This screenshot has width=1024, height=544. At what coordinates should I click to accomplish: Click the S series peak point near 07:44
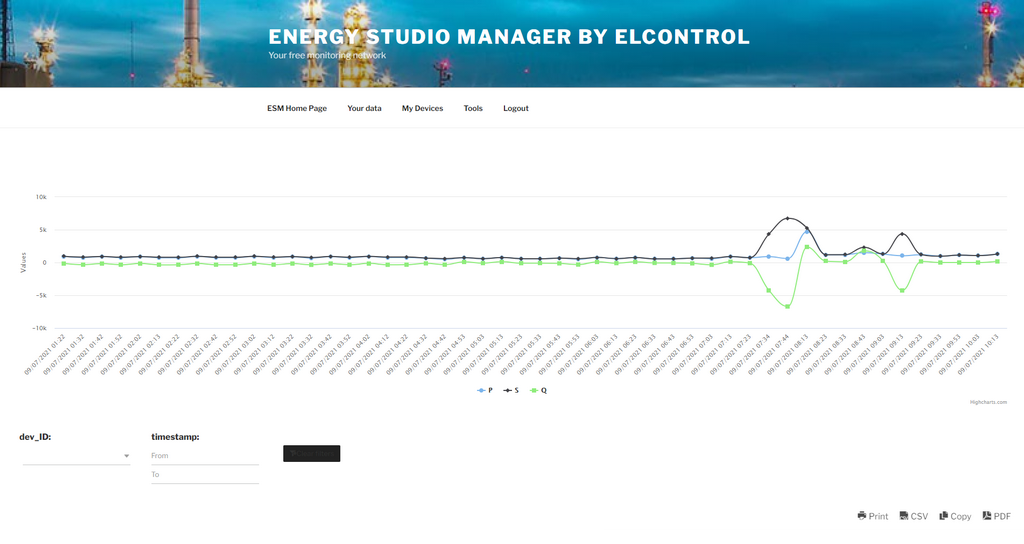(788, 218)
